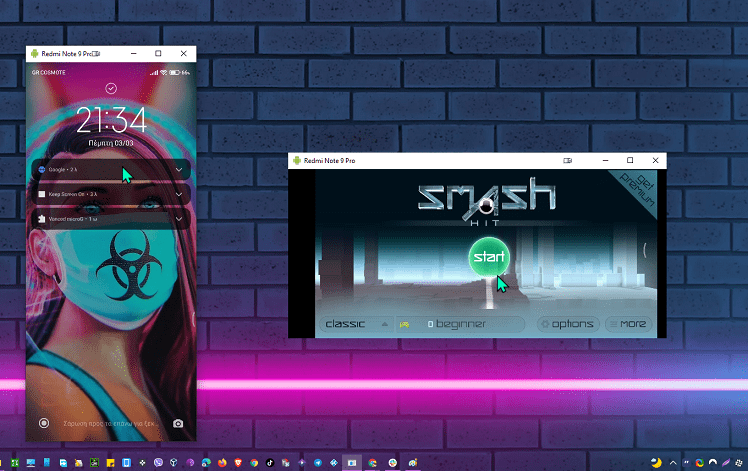The height and width of the screenshot is (471, 748).
Task: Start the Smash Hit game
Action: (x=489, y=257)
